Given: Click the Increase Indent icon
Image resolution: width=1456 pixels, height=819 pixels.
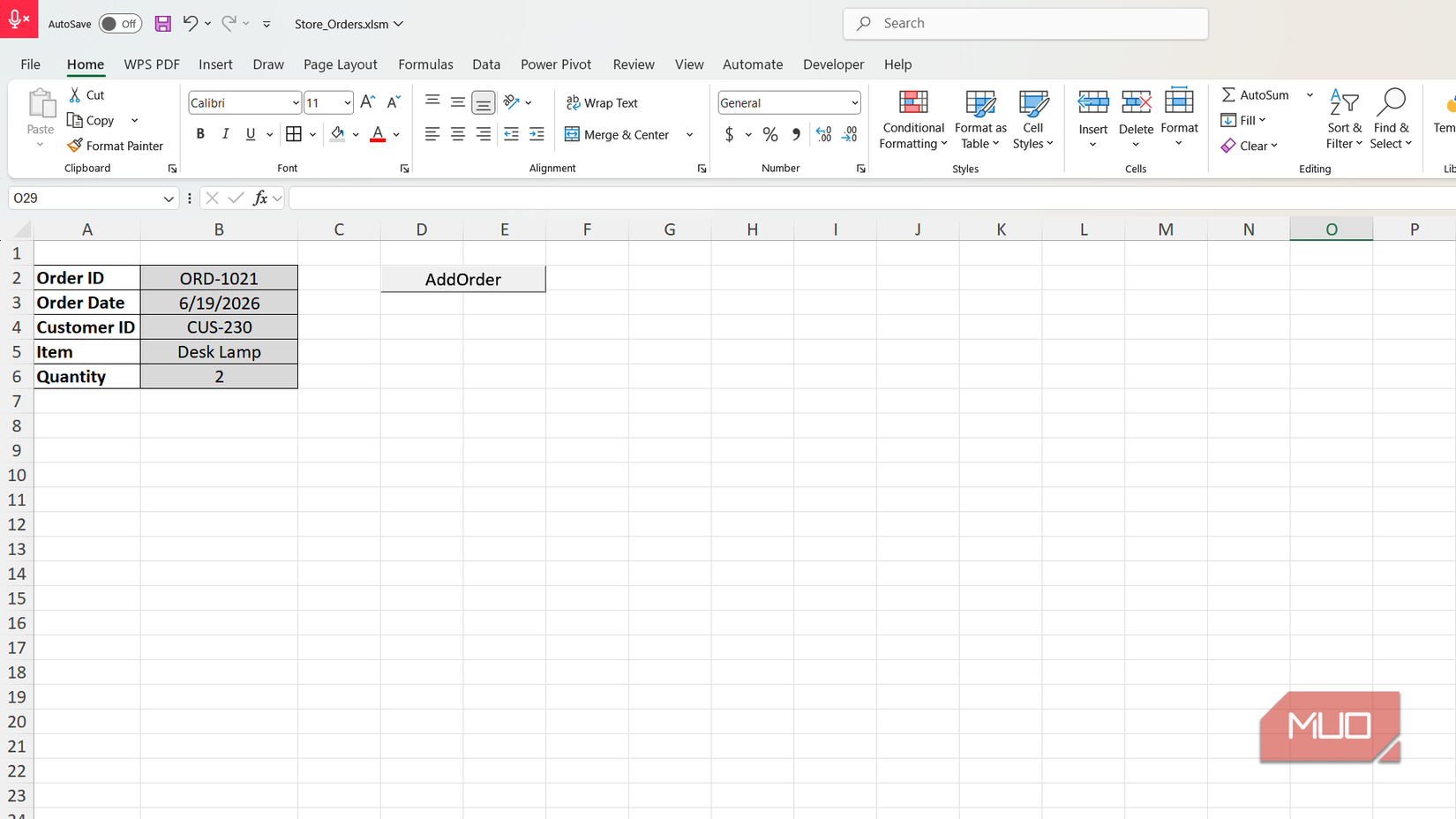Looking at the screenshot, I should [537, 134].
